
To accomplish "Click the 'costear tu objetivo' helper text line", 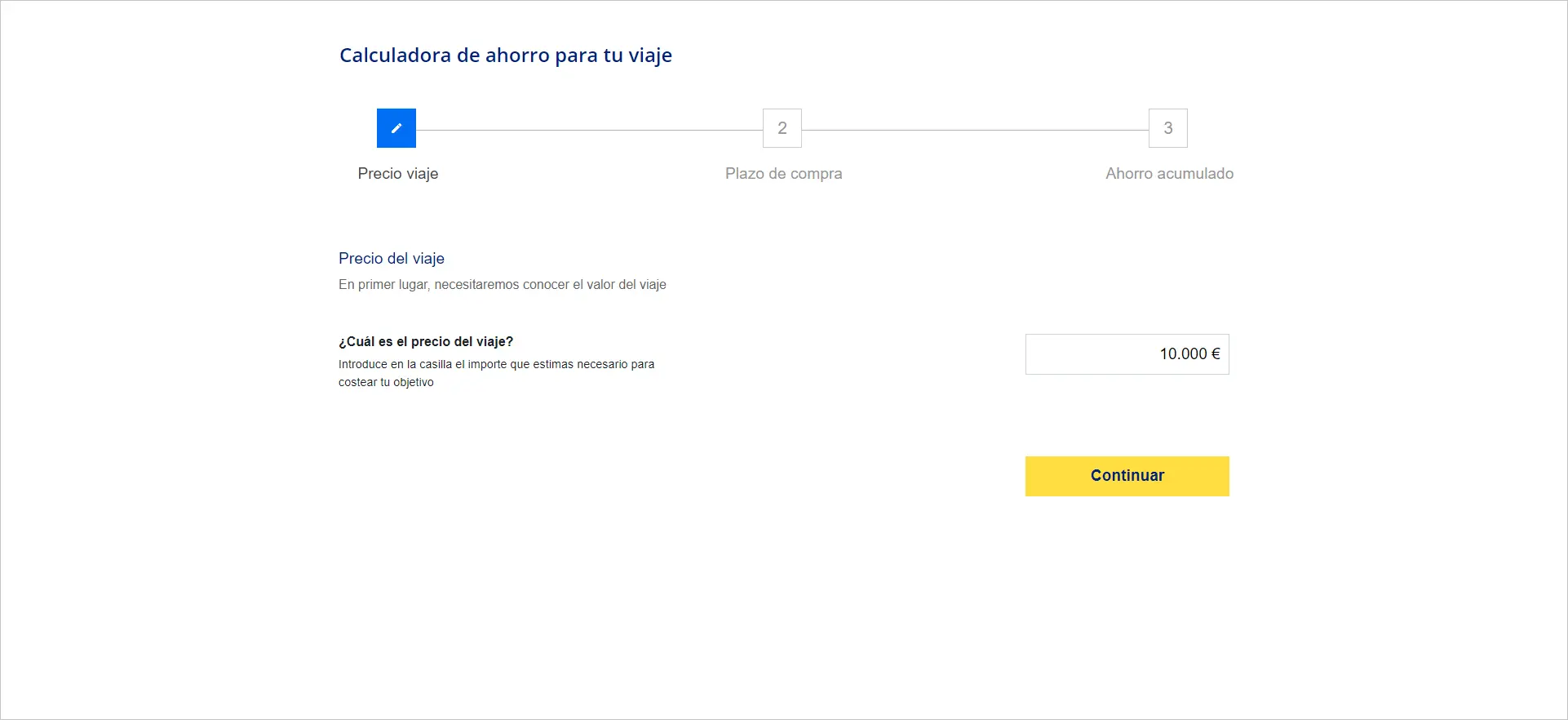I will tap(386, 382).
